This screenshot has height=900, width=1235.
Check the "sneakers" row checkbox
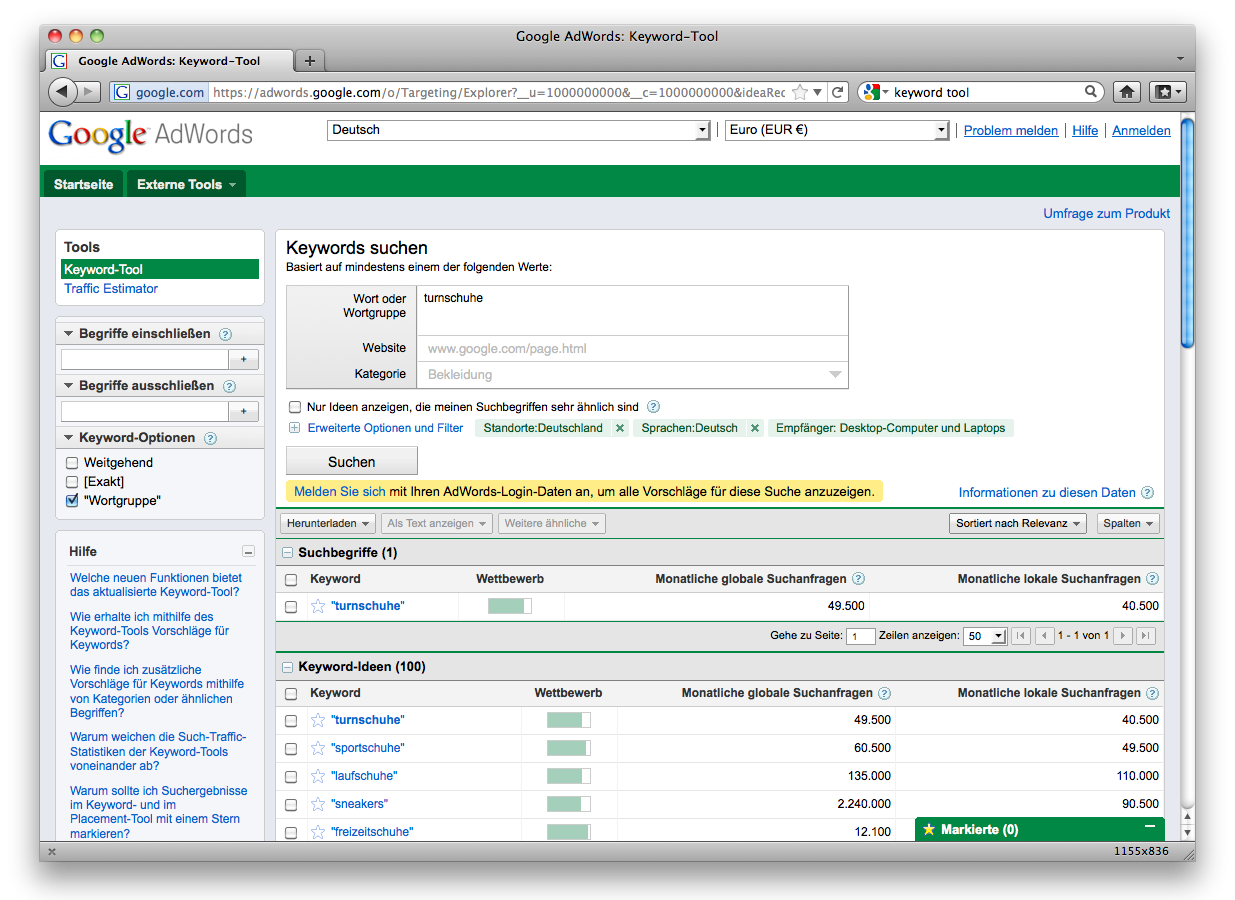291,804
